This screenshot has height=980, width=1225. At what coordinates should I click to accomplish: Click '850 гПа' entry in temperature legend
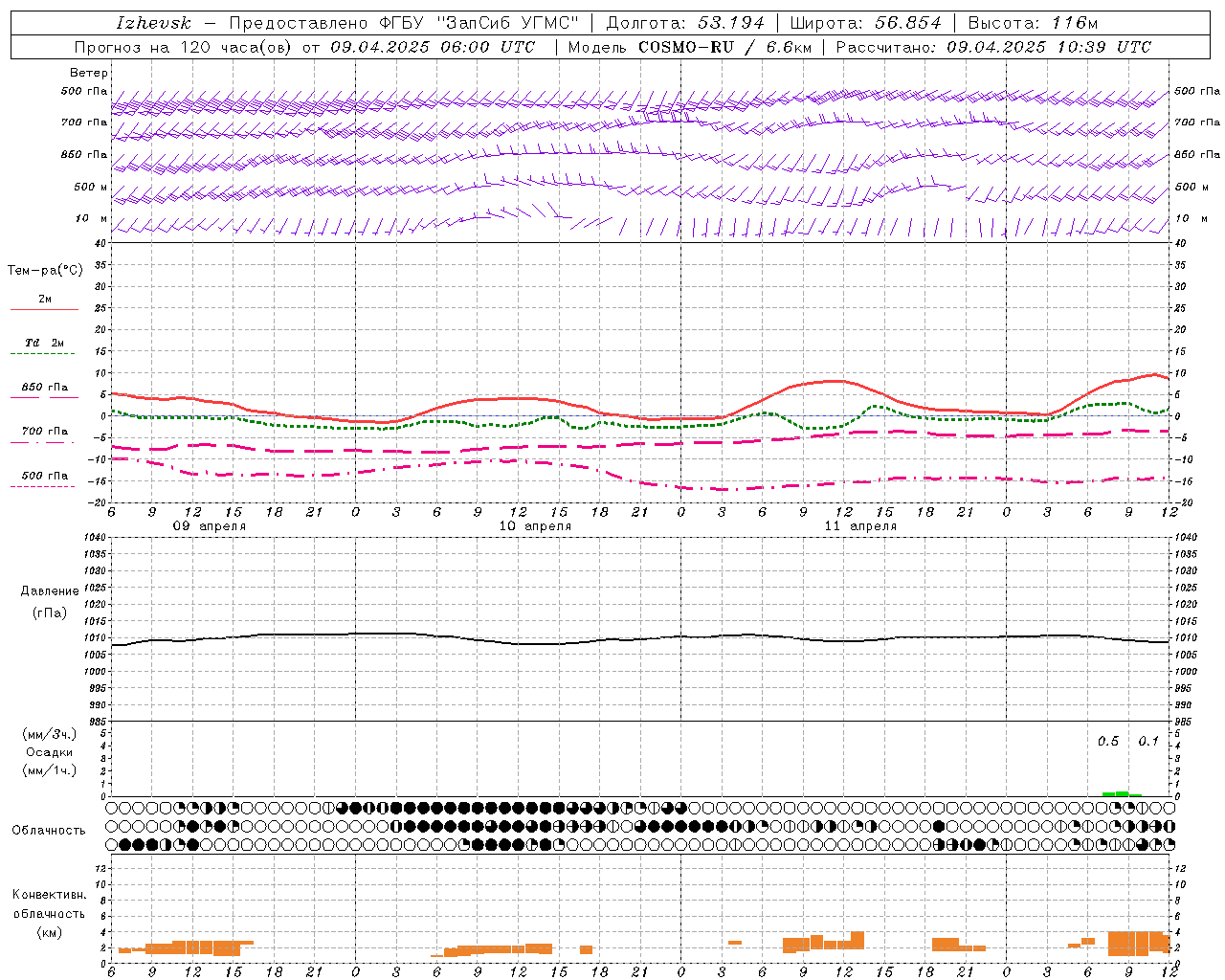pos(44,388)
